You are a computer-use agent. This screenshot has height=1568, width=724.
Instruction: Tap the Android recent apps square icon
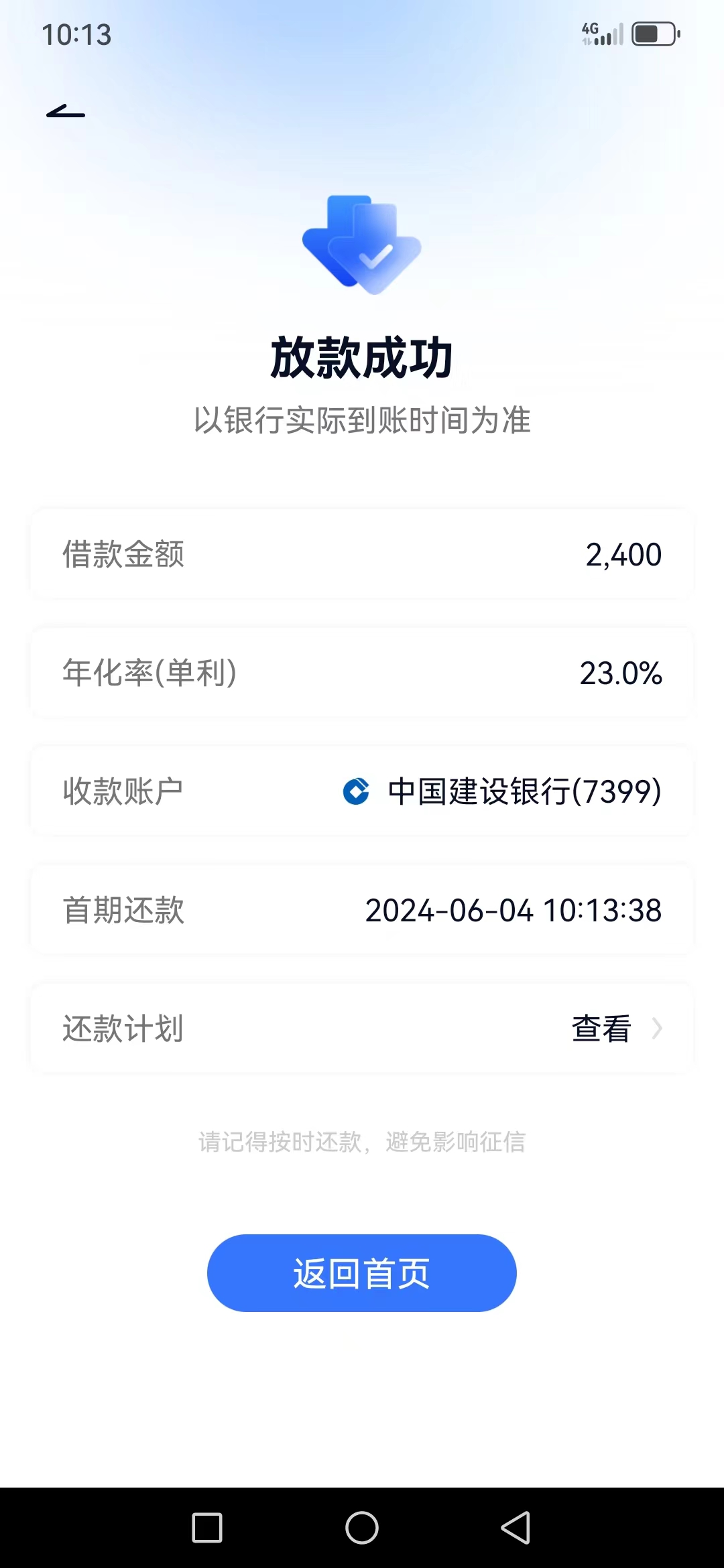pyautogui.click(x=207, y=1528)
